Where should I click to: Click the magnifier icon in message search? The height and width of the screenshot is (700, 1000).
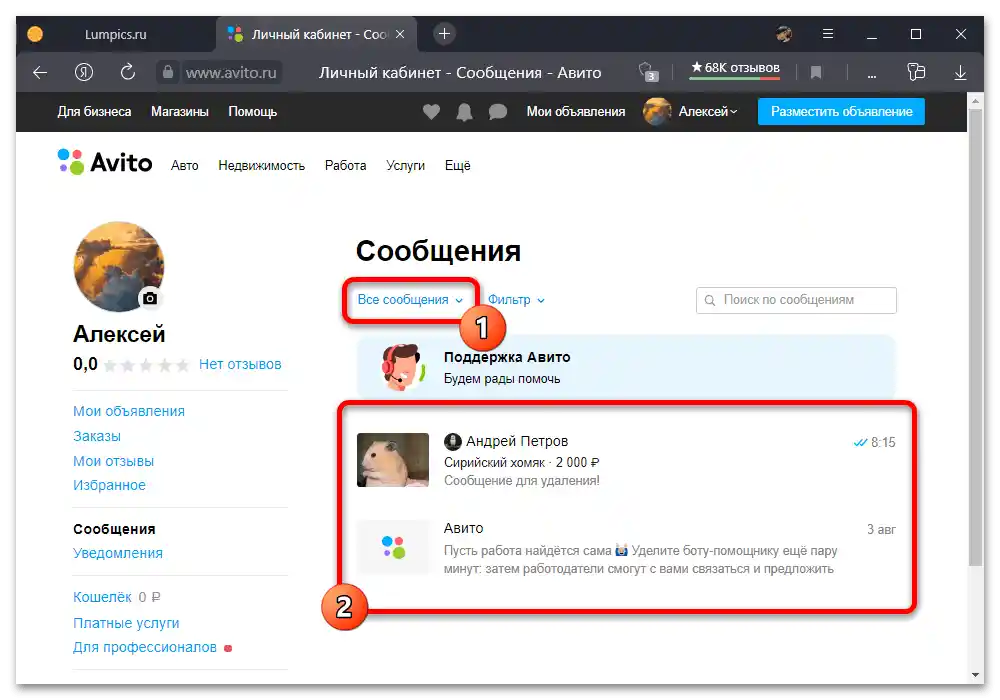(709, 300)
